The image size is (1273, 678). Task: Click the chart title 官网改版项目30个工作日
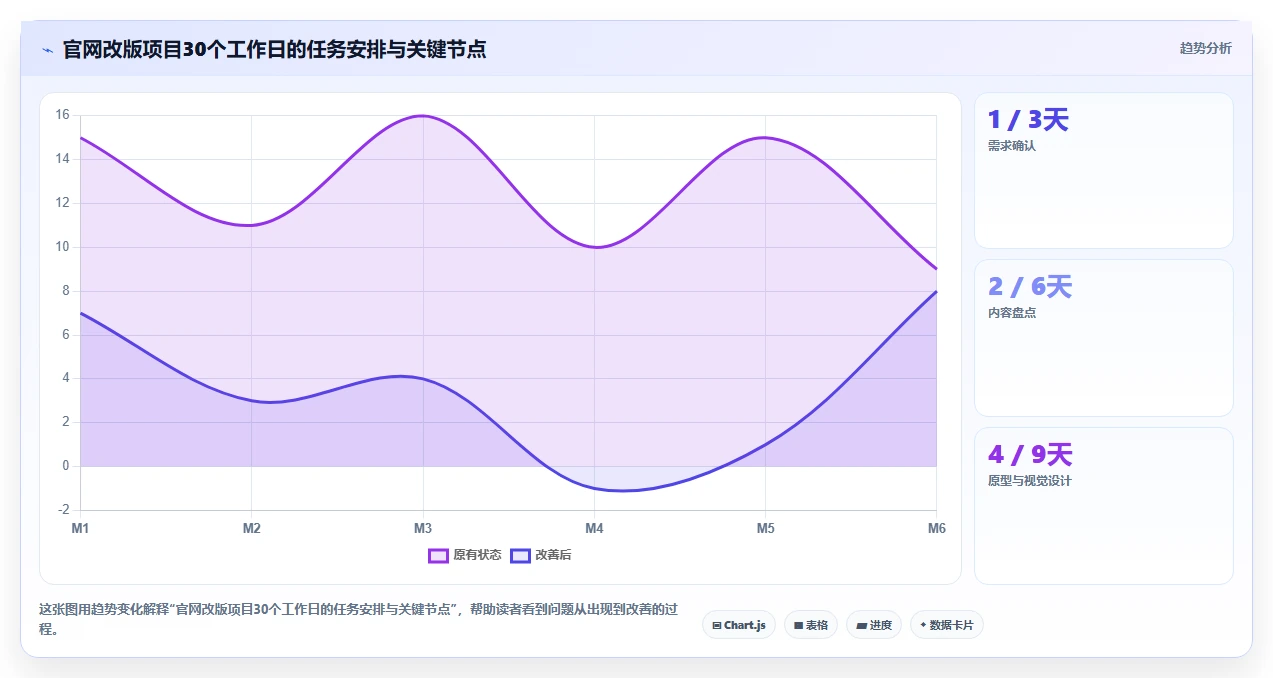274,49
